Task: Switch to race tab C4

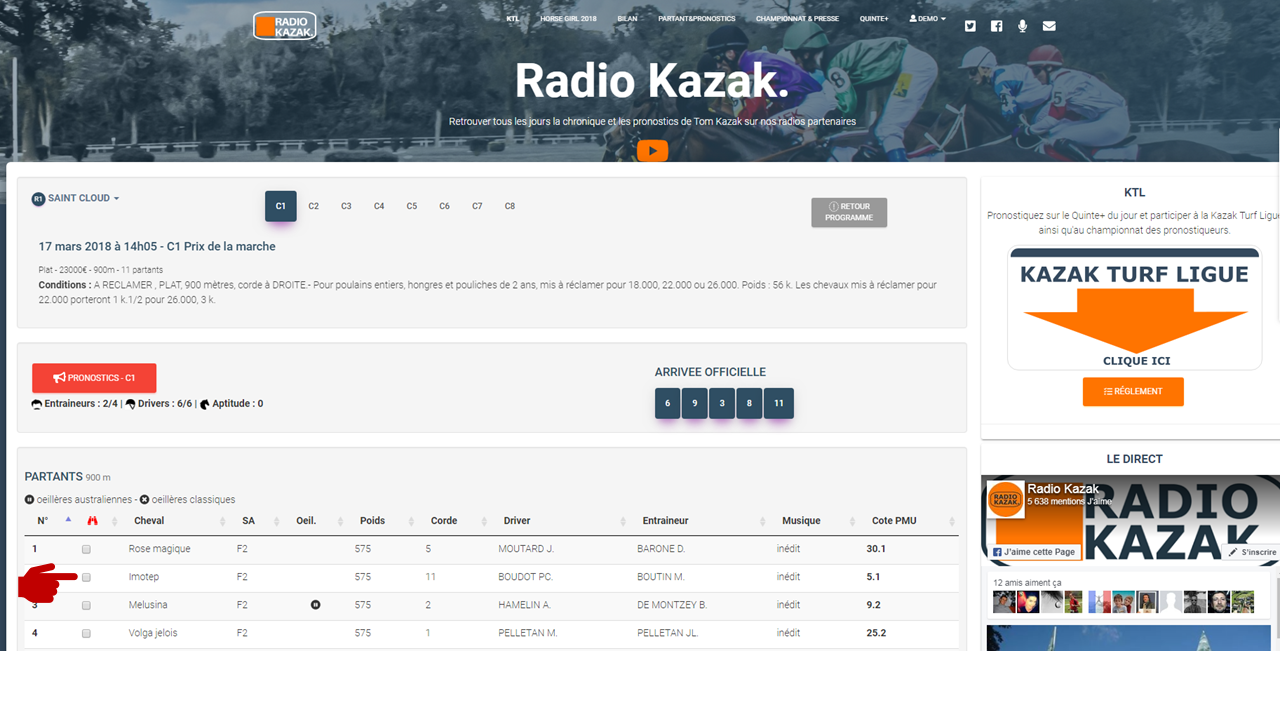Action: coord(379,206)
